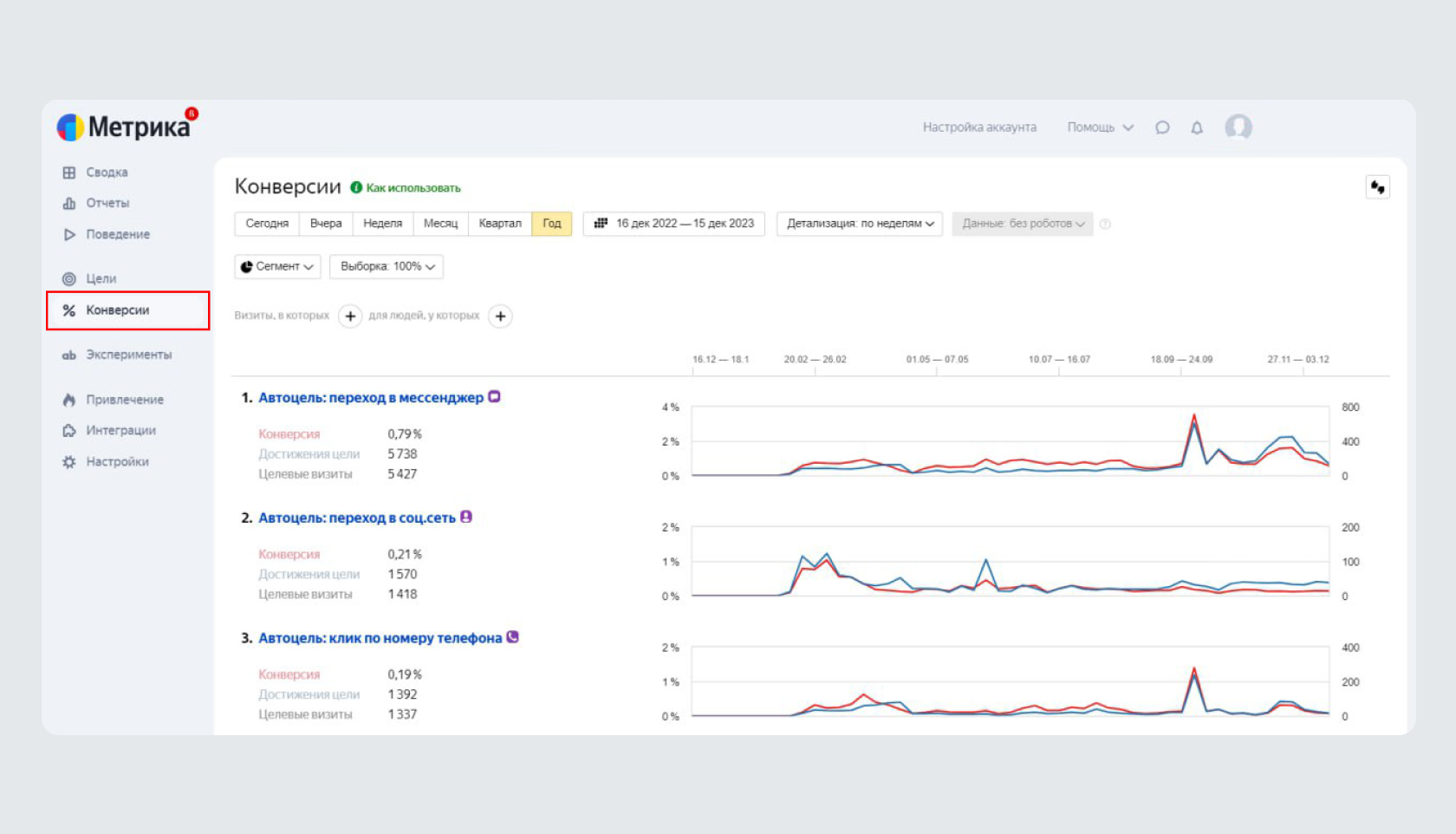Go to Цели in the sidebar
The width and height of the screenshot is (1456, 834).
(x=101, y=278)
